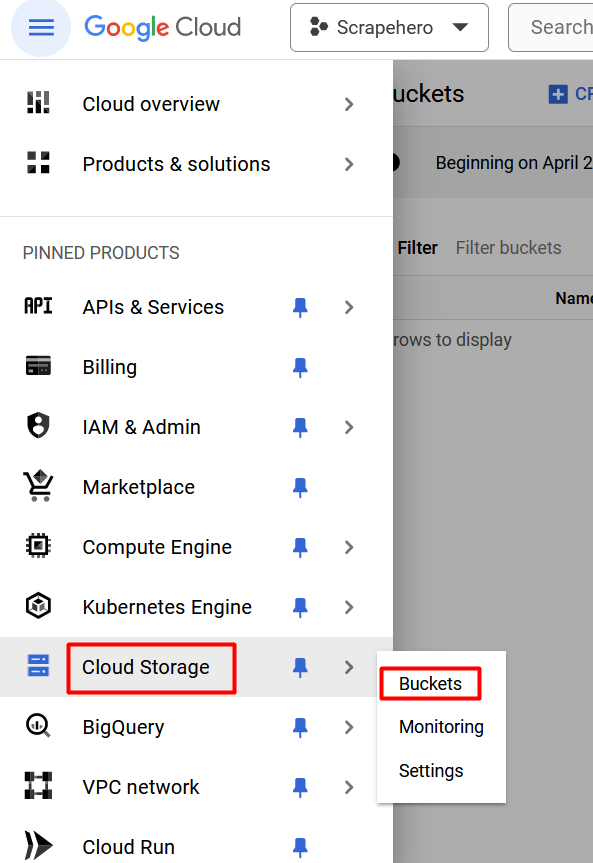Expand APIs & Services submenu chevron
This screenshot has width=593, height=863.
tap(349, 307)
